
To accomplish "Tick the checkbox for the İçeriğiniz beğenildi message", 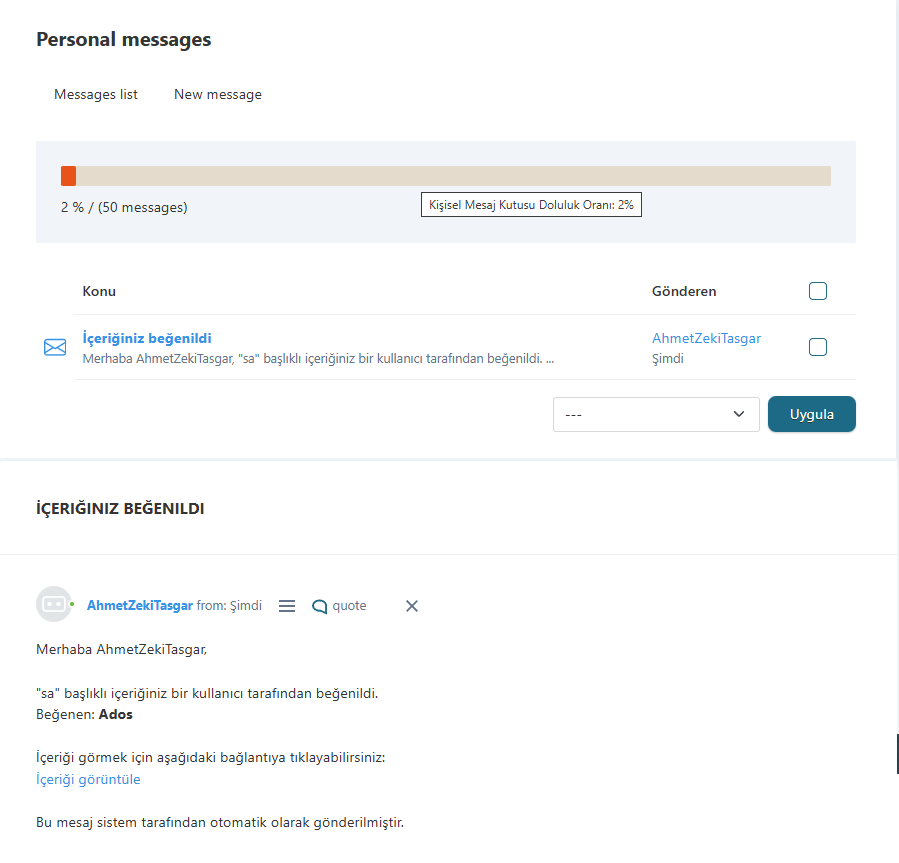I will click(818, 347).
